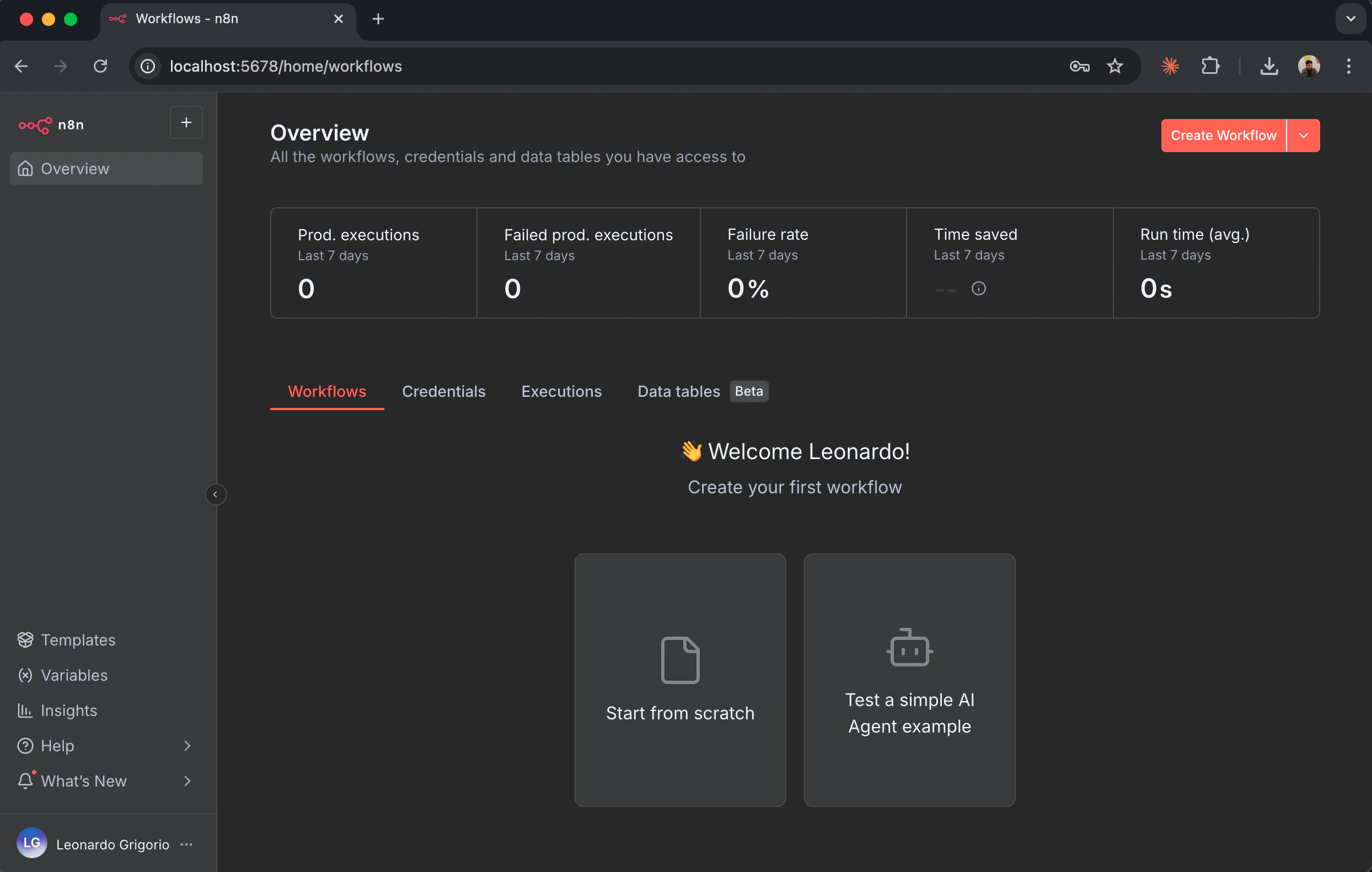Image resolution: width=1372 pixels, height=872 pixels.
Task: Expand the Create Workflow dropdown arrow
Action: (x=1303, y=135)
